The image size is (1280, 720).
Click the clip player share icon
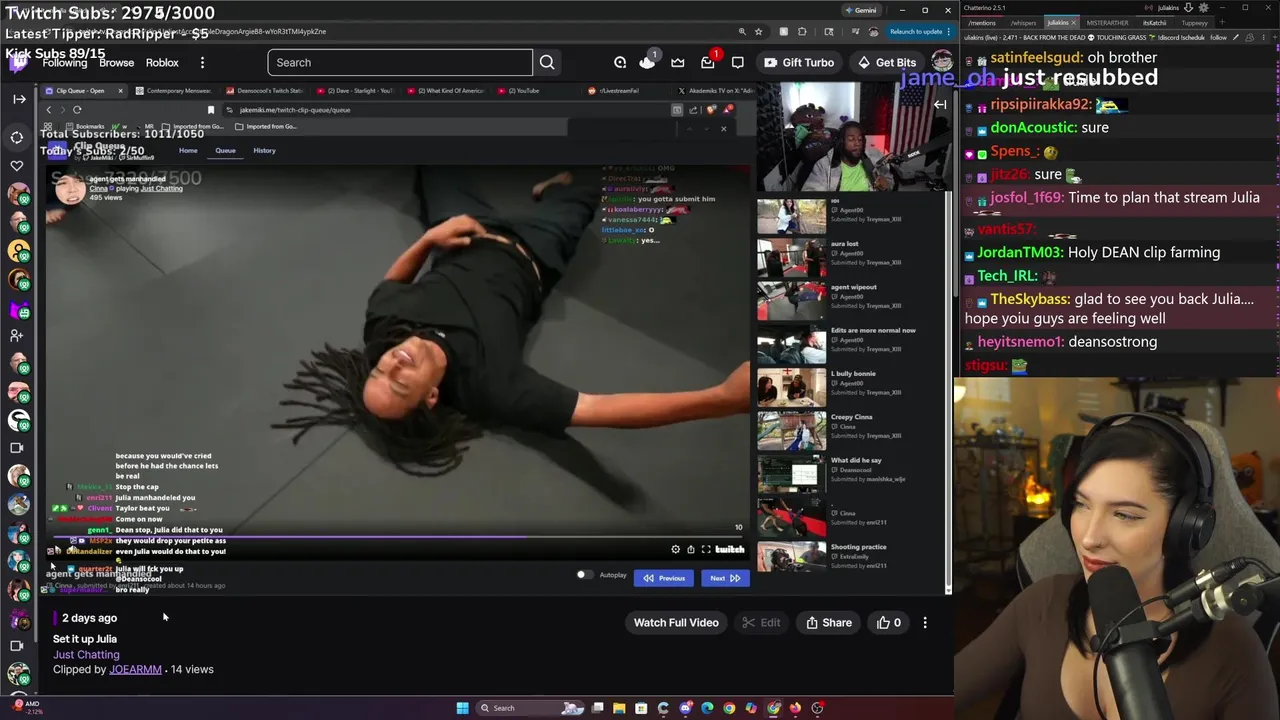tap(691, 549)
